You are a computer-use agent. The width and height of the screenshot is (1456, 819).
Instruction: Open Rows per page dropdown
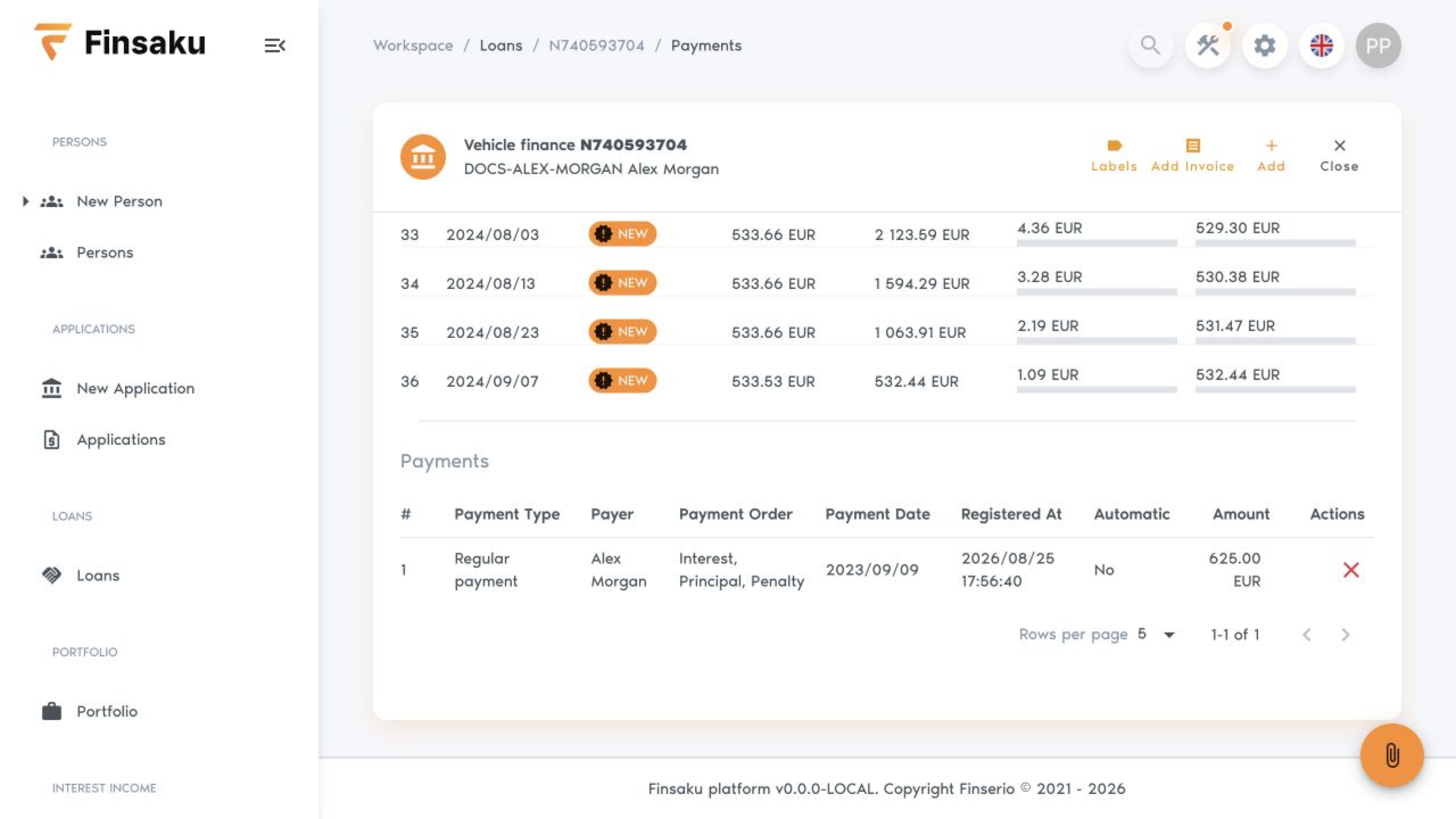point(1157,635)
